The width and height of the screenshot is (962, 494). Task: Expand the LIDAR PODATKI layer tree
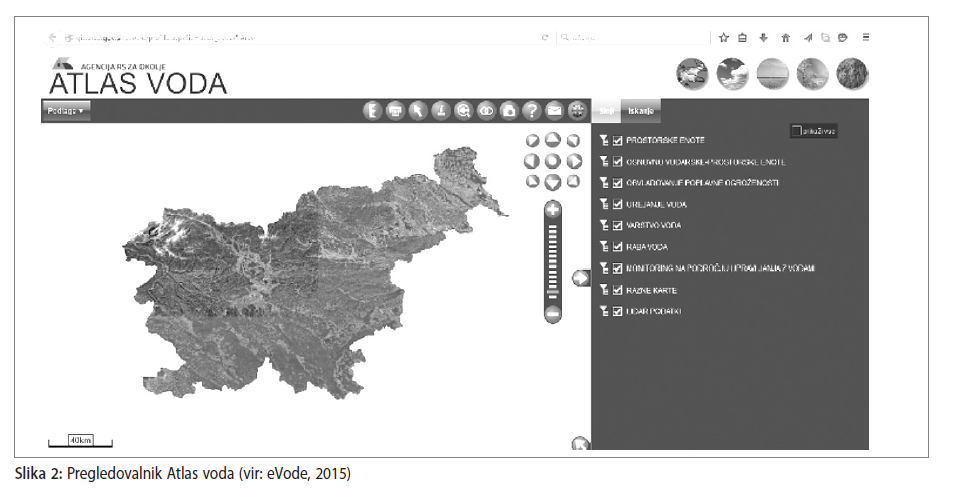(604, 311)
